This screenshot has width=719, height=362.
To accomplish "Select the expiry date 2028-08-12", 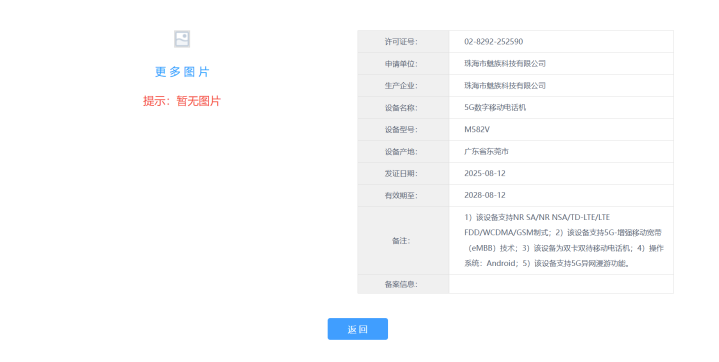I will tap(485, 195).
